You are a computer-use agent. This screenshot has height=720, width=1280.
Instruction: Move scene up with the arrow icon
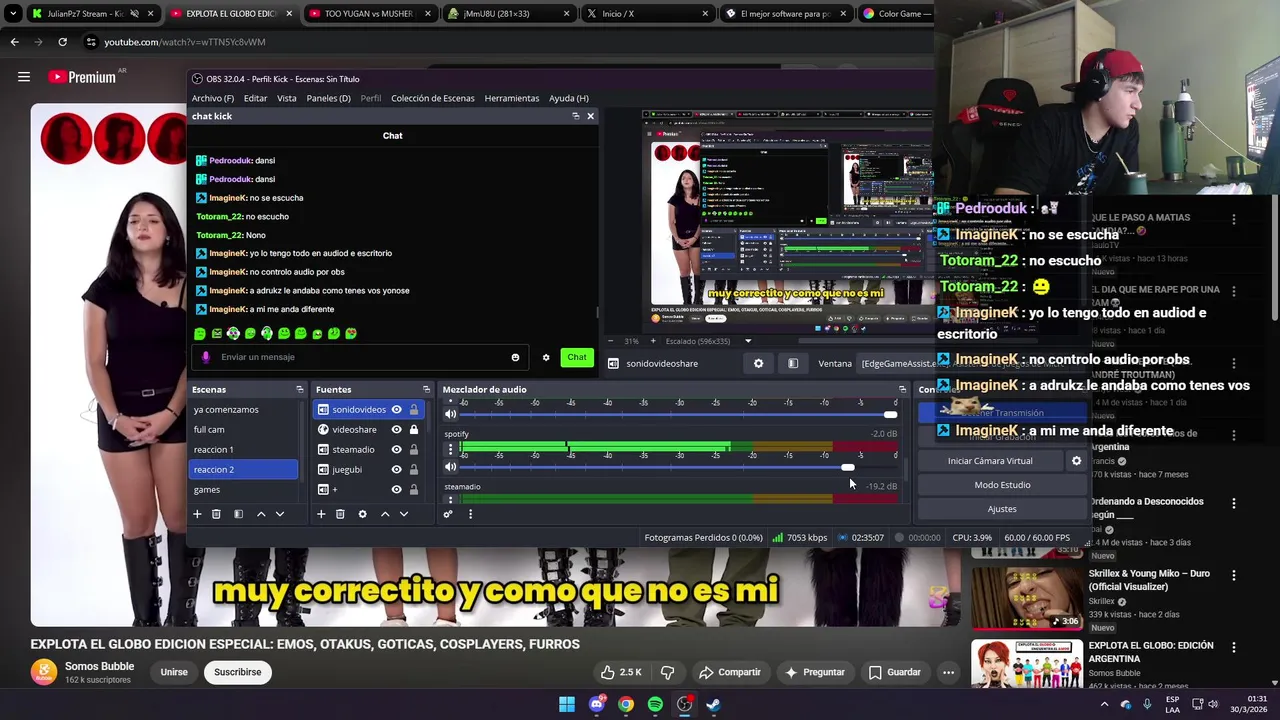[261, 514]
